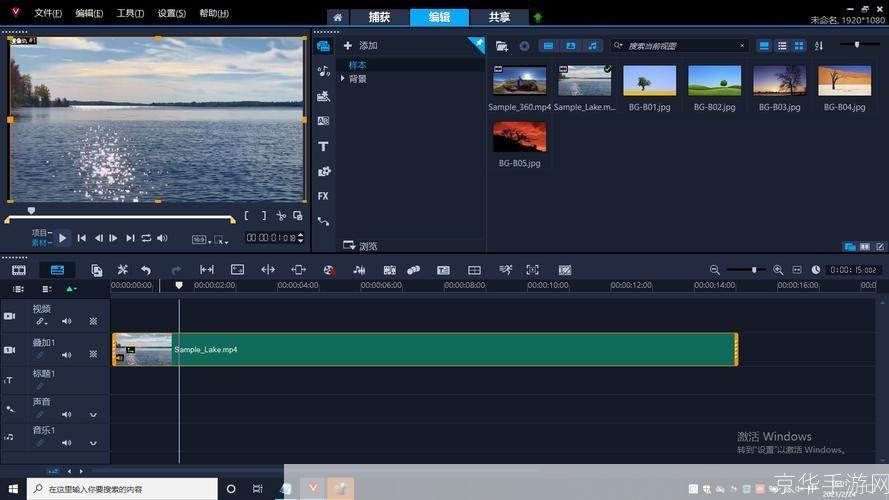Open the sound mixer icon

tap(359, 270)
